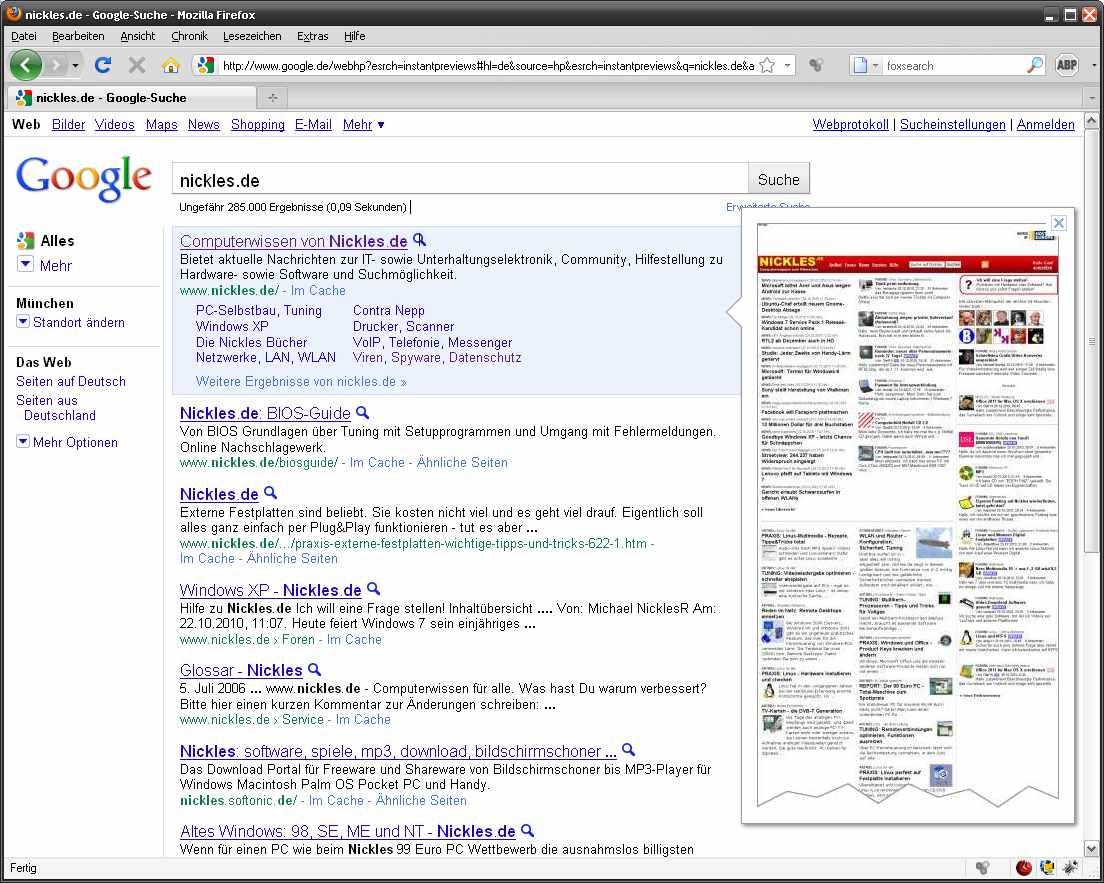1104x883 pixels.
Task: Click the magnifier in the foxsearch box
Action: (1035, 65)
